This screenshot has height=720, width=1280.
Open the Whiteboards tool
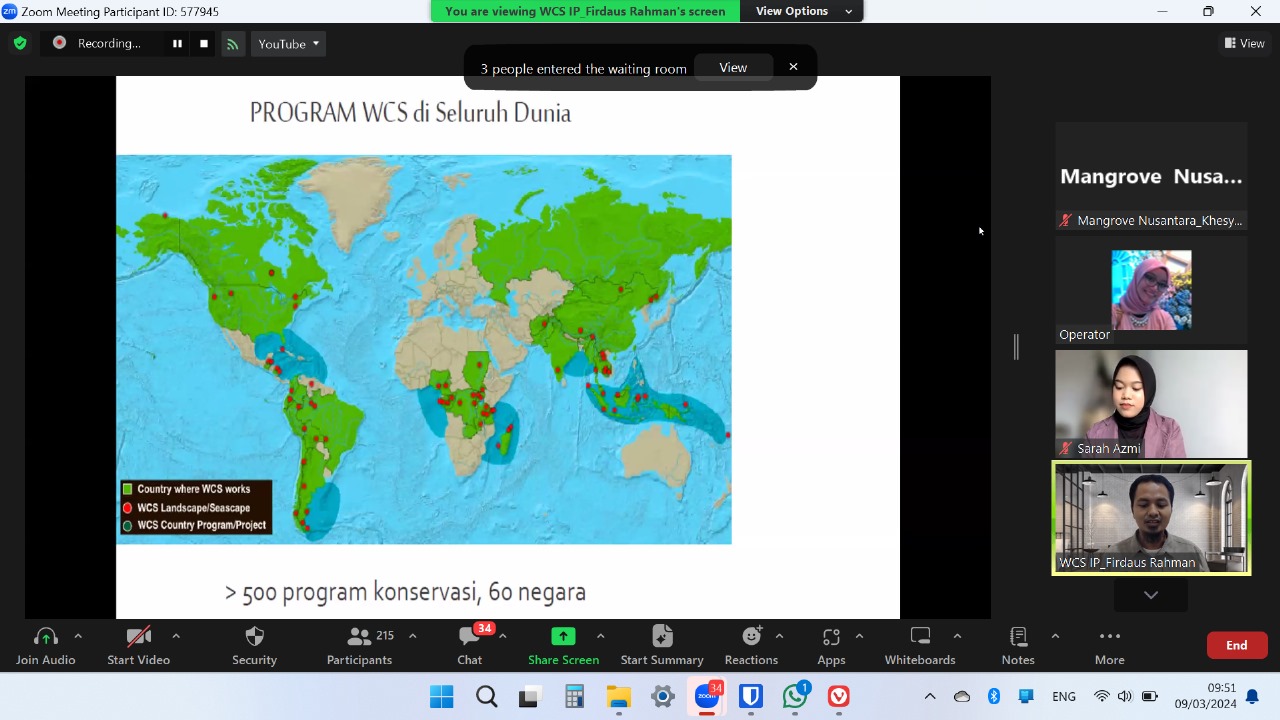tap(920, 645)
